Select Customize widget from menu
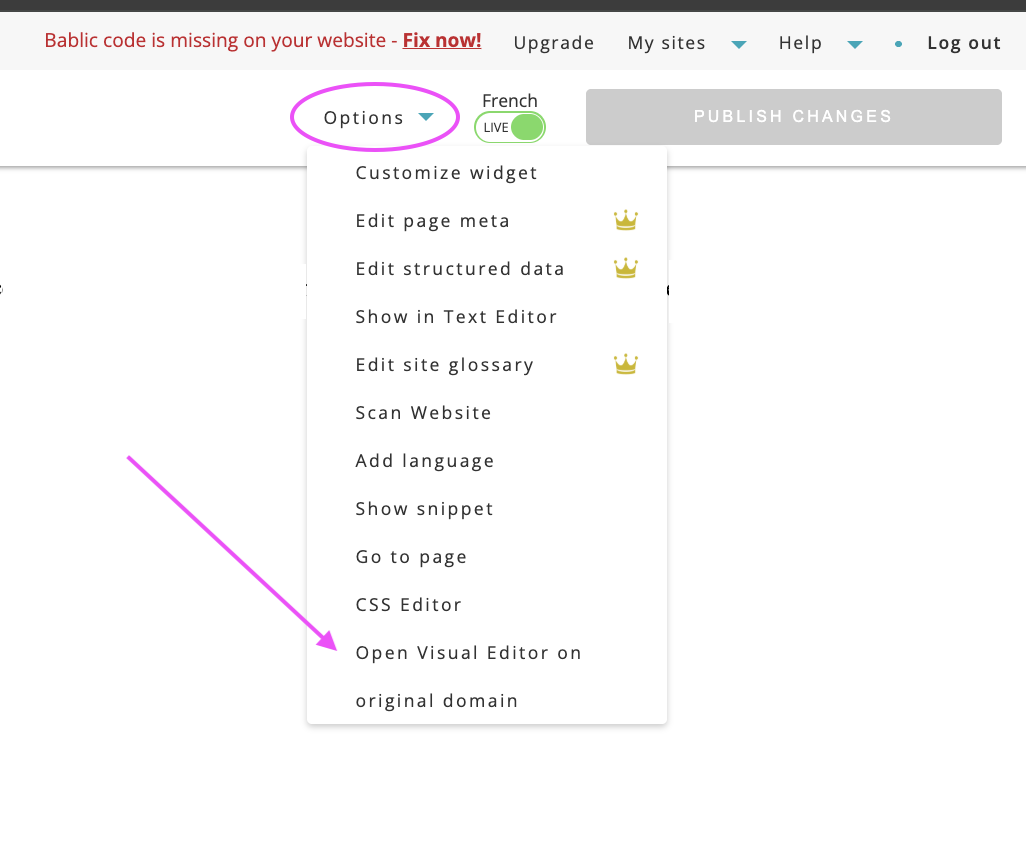The height and width of the screenshot is (846, 1026). click(x=446, y=173)
